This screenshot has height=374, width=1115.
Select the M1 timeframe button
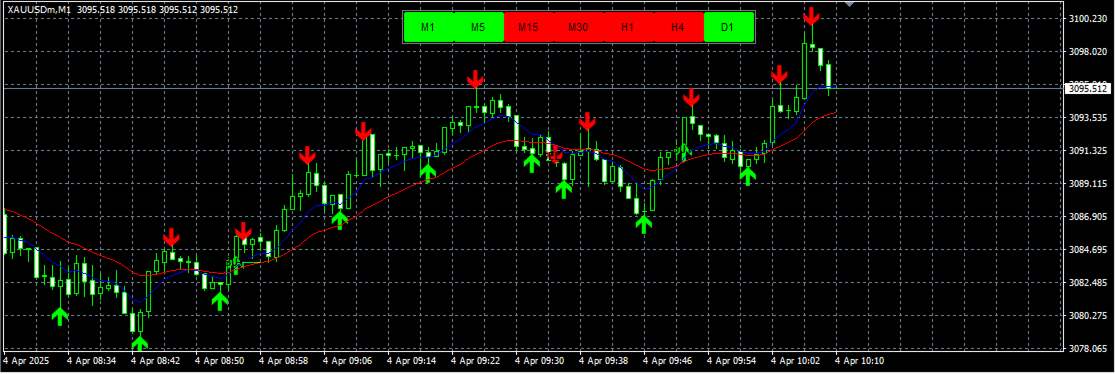click(428, 28)
